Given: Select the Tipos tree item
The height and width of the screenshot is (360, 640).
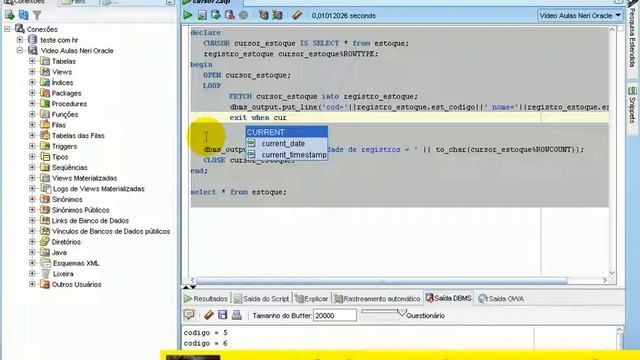Looking at the screenshot, I should click(60, 157).
